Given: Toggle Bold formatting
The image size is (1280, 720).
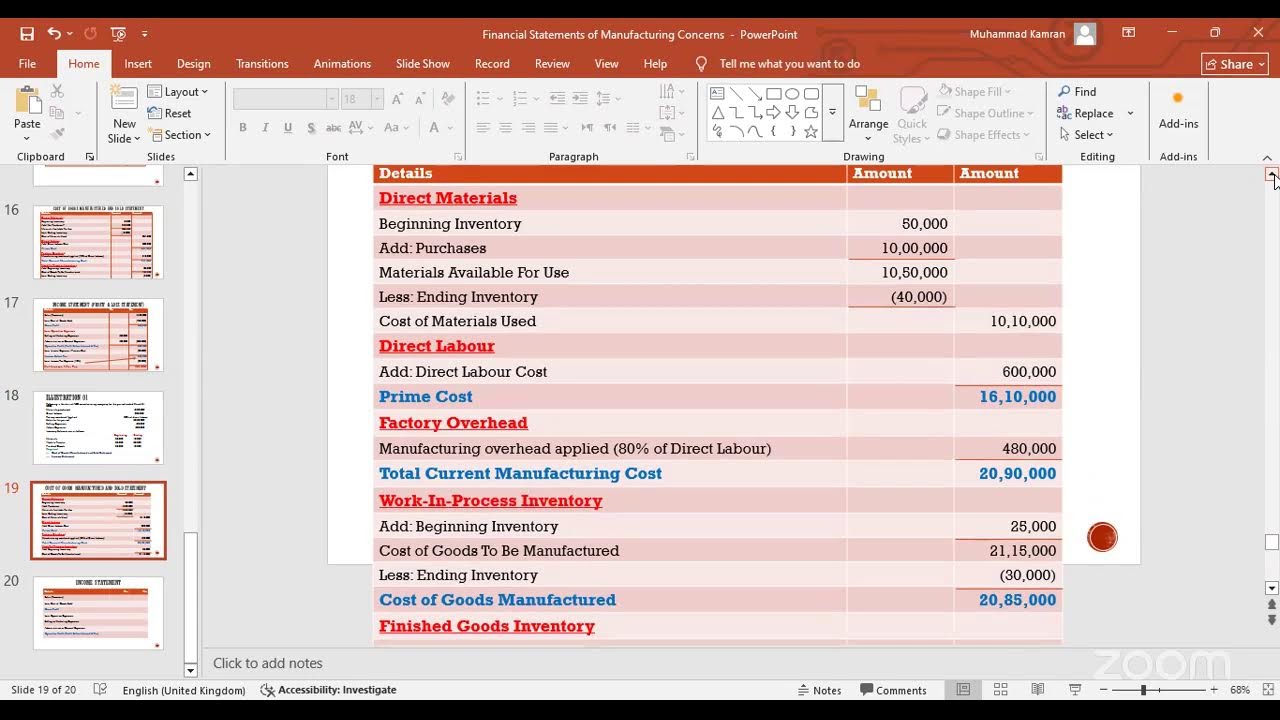Looking at the screenshot, I should [x=242, y=128].
